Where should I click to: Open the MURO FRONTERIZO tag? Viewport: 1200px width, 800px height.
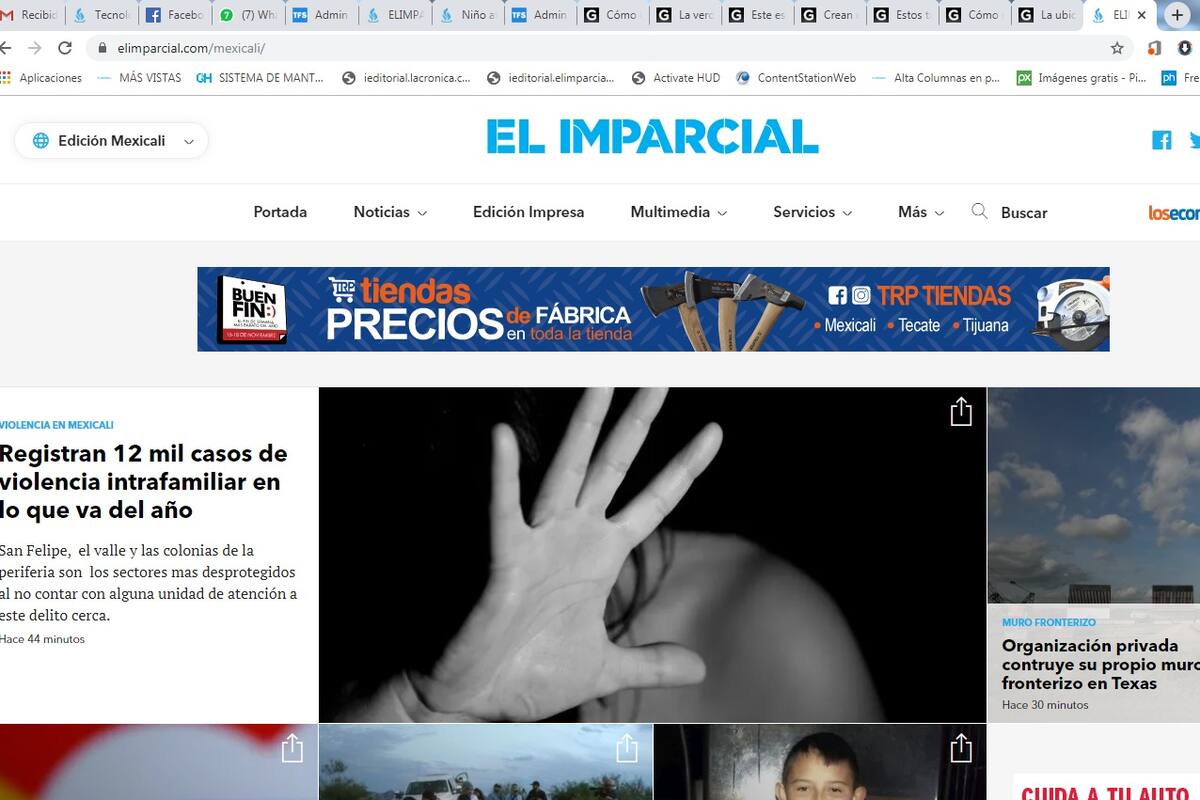[1049, 622]
